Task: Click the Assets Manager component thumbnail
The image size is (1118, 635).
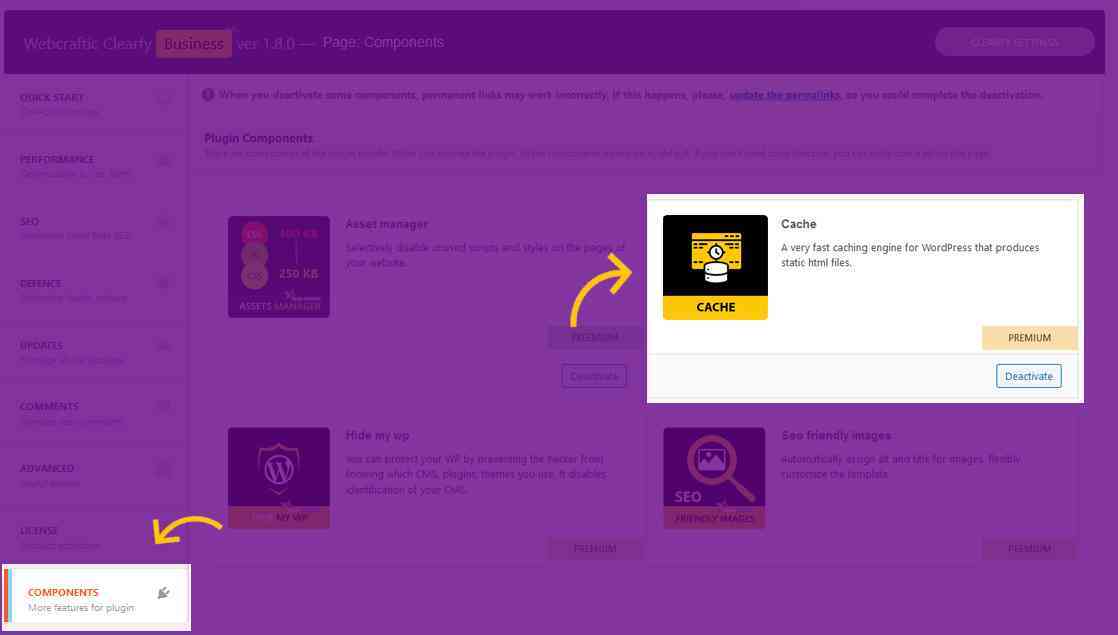Action: click(x=279, y=267)
